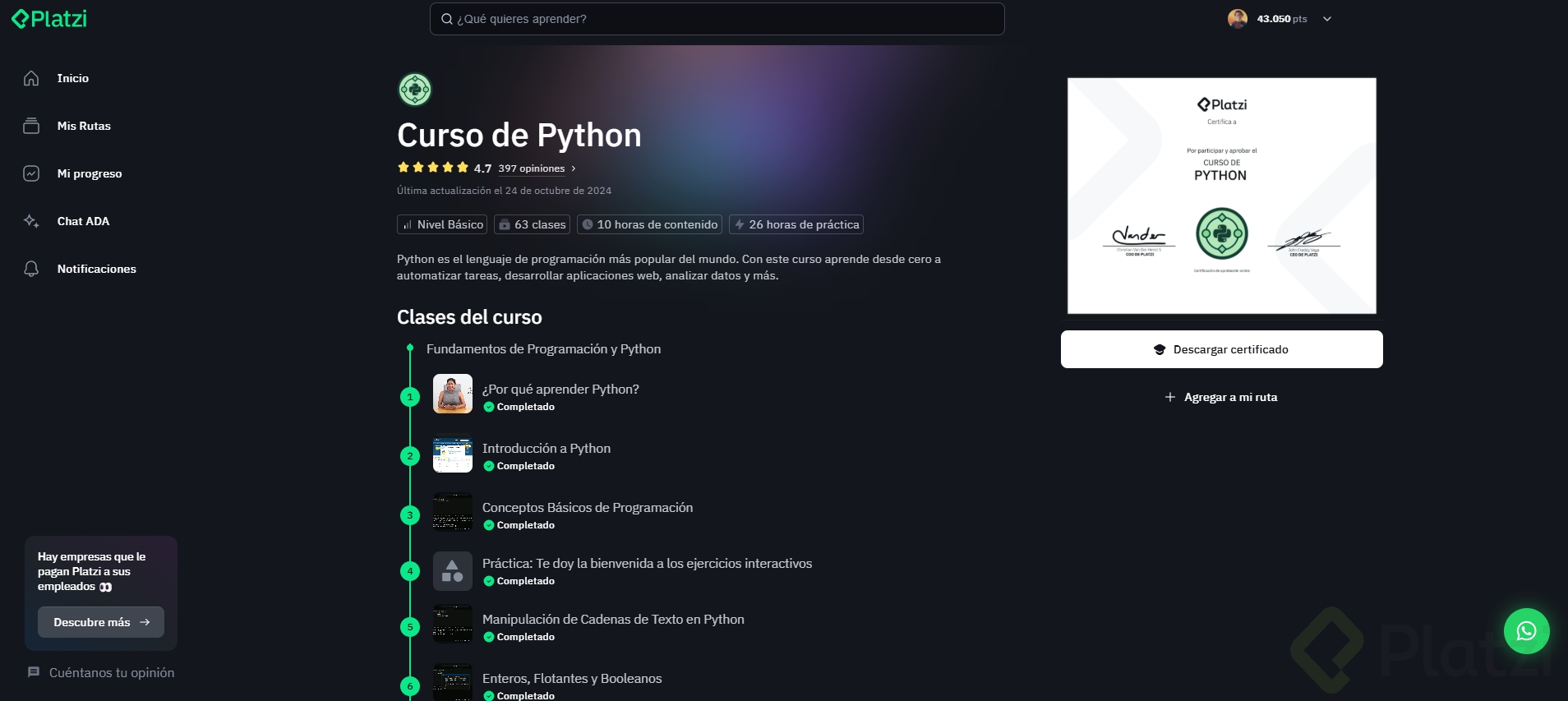Open class Enteros, Flotantes y Booleanos
The width and height of the screenshot is (1568, 701).
coord(572,679)
